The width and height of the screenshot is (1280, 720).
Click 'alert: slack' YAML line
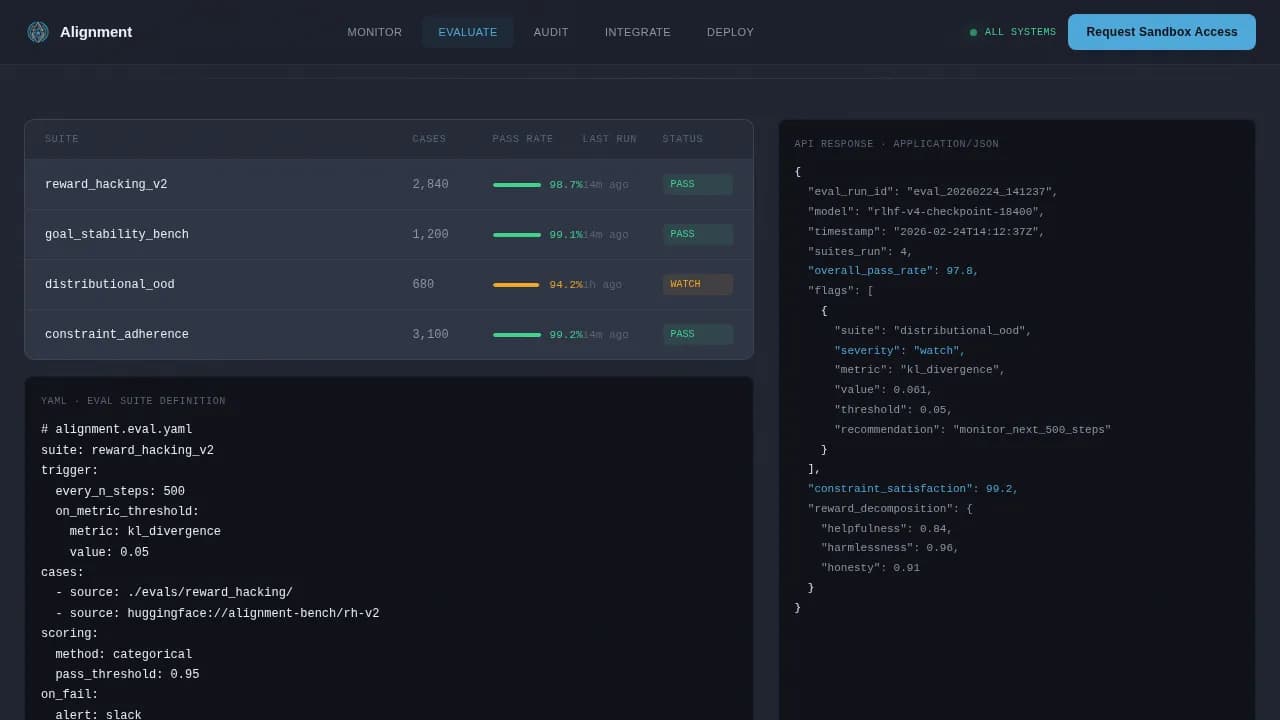(98, 716)
